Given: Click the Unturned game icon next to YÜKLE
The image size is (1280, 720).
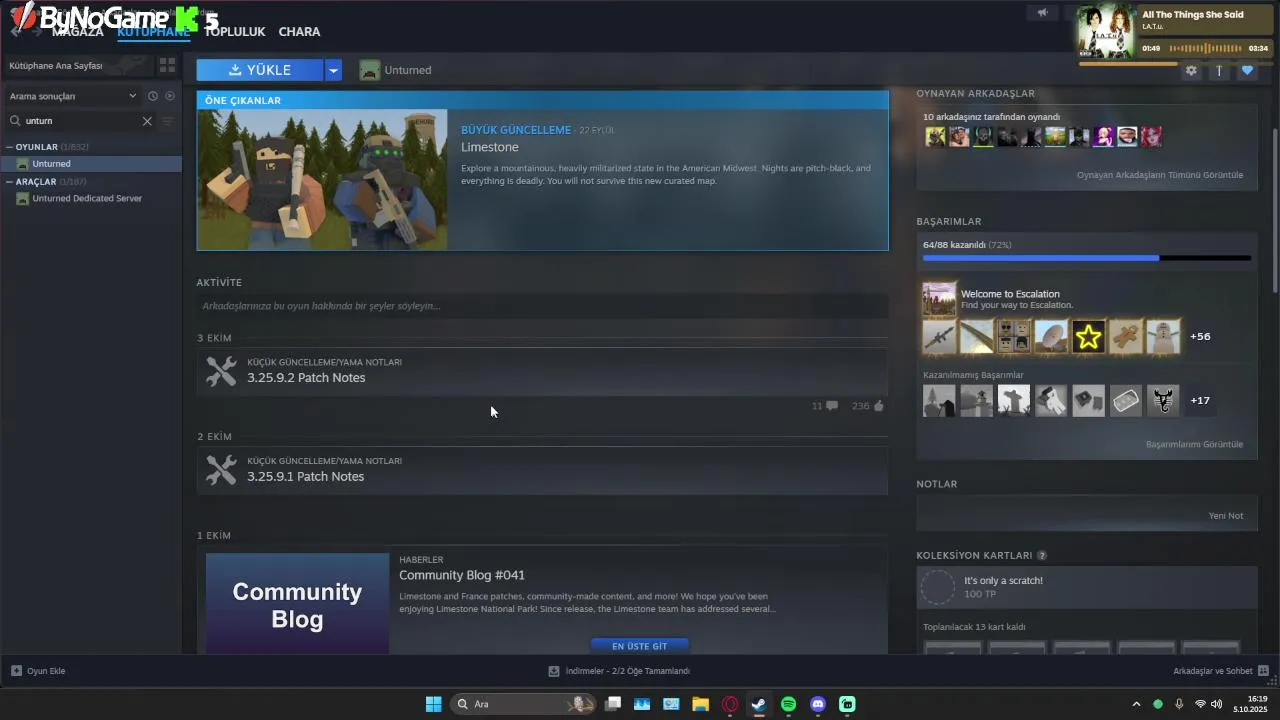Looking at the screenshot, I should pos(370,70).
